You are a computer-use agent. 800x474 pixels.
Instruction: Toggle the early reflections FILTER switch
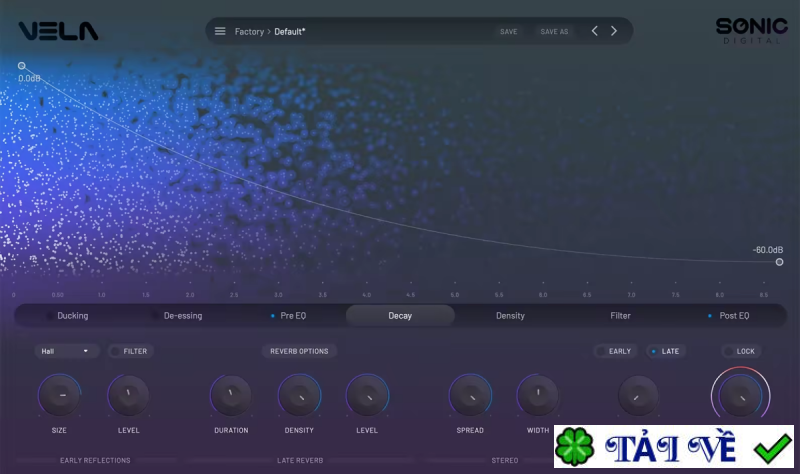click(x=131, y=351)
